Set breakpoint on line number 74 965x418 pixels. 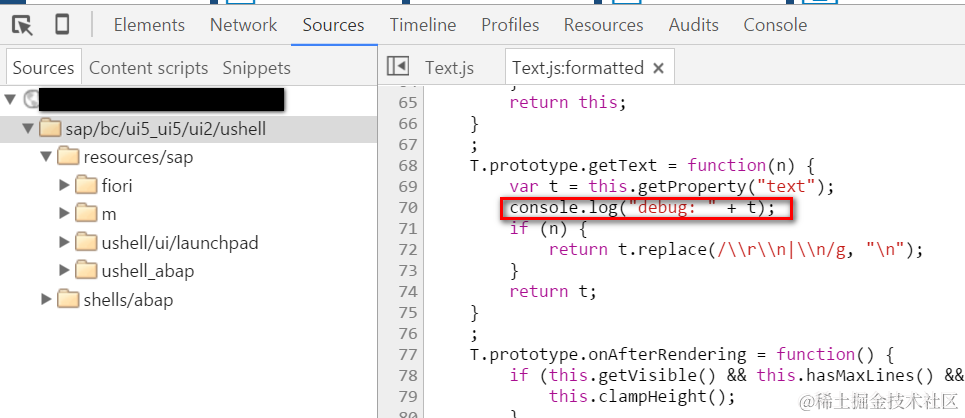[x=407, y=291]
